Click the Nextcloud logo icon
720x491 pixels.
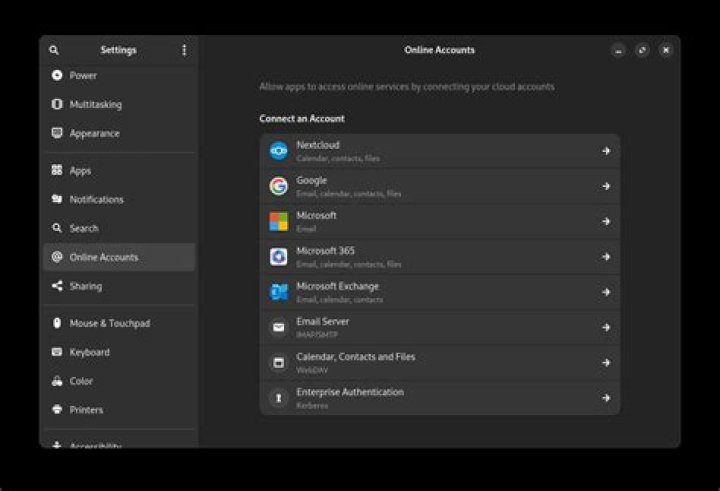(279, 151)
